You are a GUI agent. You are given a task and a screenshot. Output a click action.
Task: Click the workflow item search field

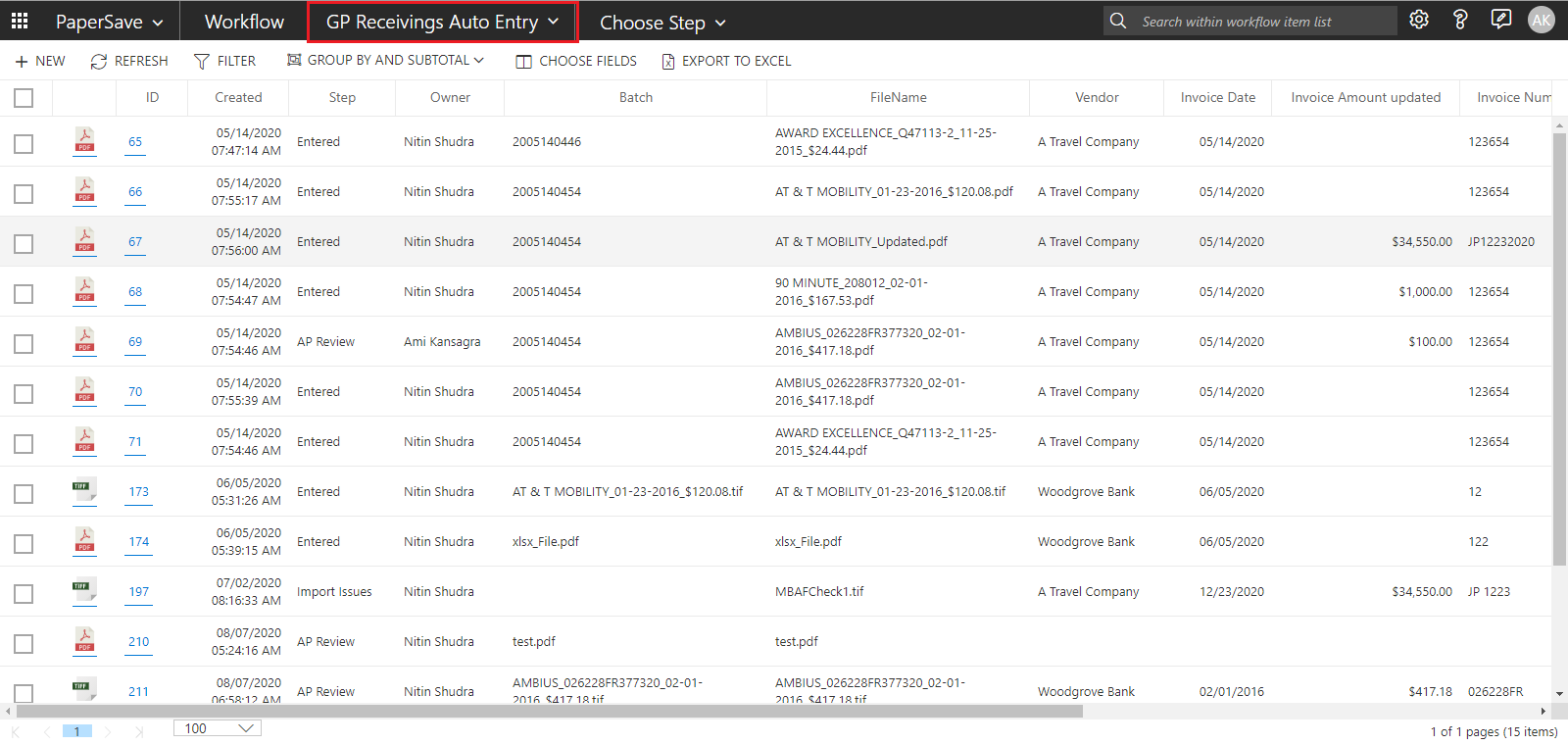coord(1264,22)
